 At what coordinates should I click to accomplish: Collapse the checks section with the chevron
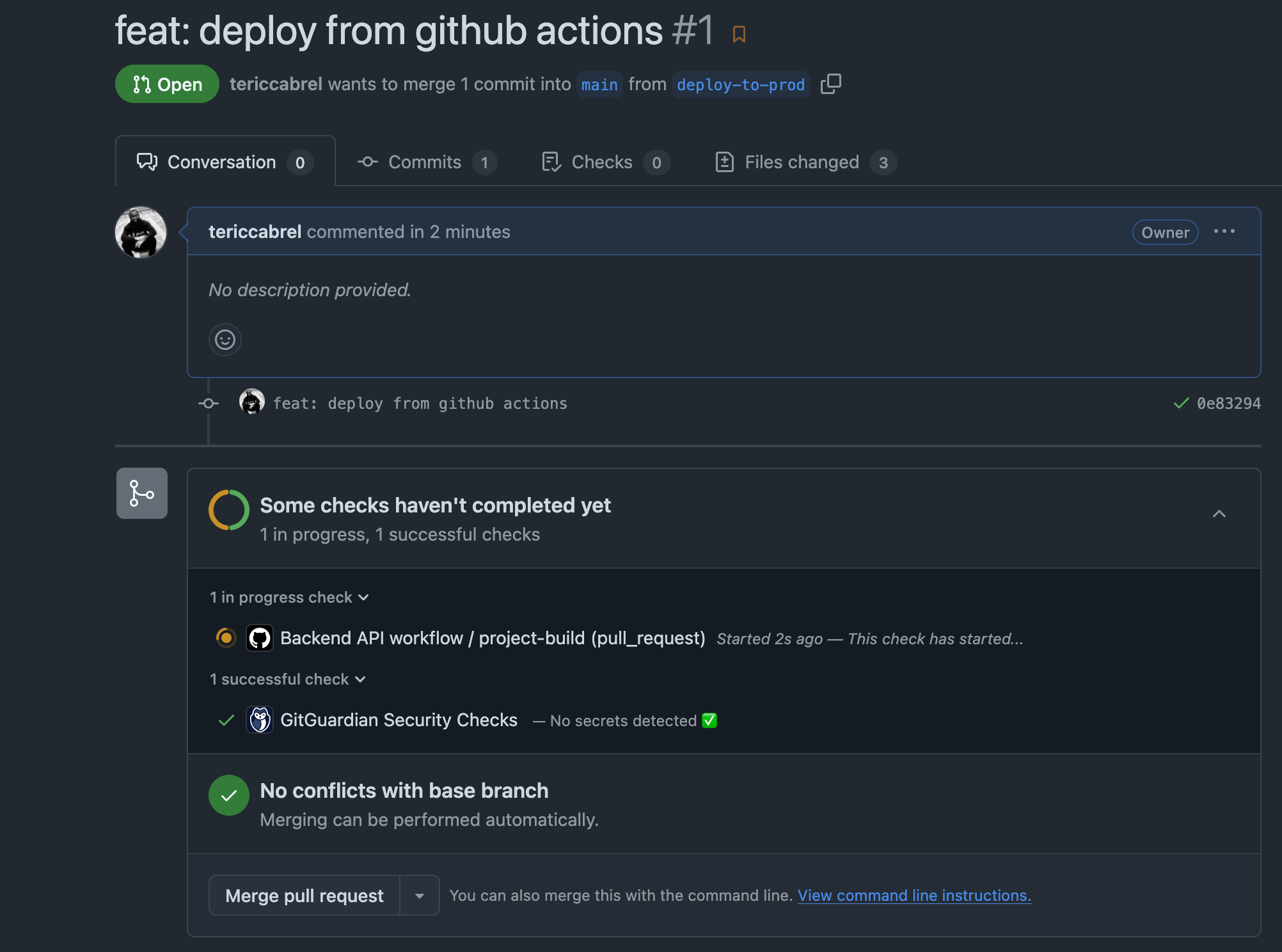pos(1219,514)
